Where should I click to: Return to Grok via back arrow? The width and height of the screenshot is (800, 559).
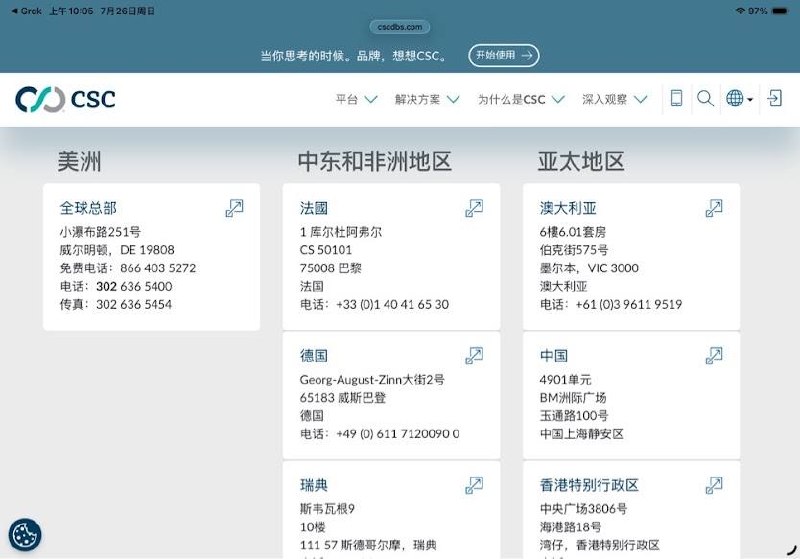[x=26, y=11]
